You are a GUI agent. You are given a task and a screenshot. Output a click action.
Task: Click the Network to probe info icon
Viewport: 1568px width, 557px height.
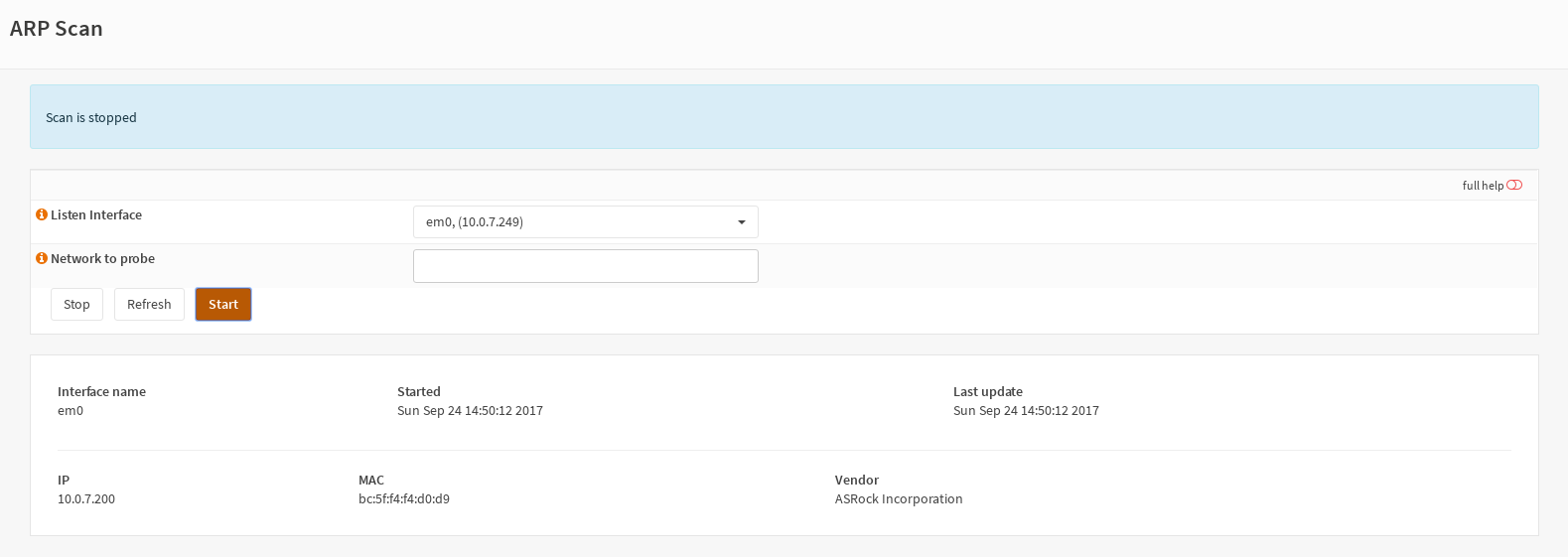point(42,258)
